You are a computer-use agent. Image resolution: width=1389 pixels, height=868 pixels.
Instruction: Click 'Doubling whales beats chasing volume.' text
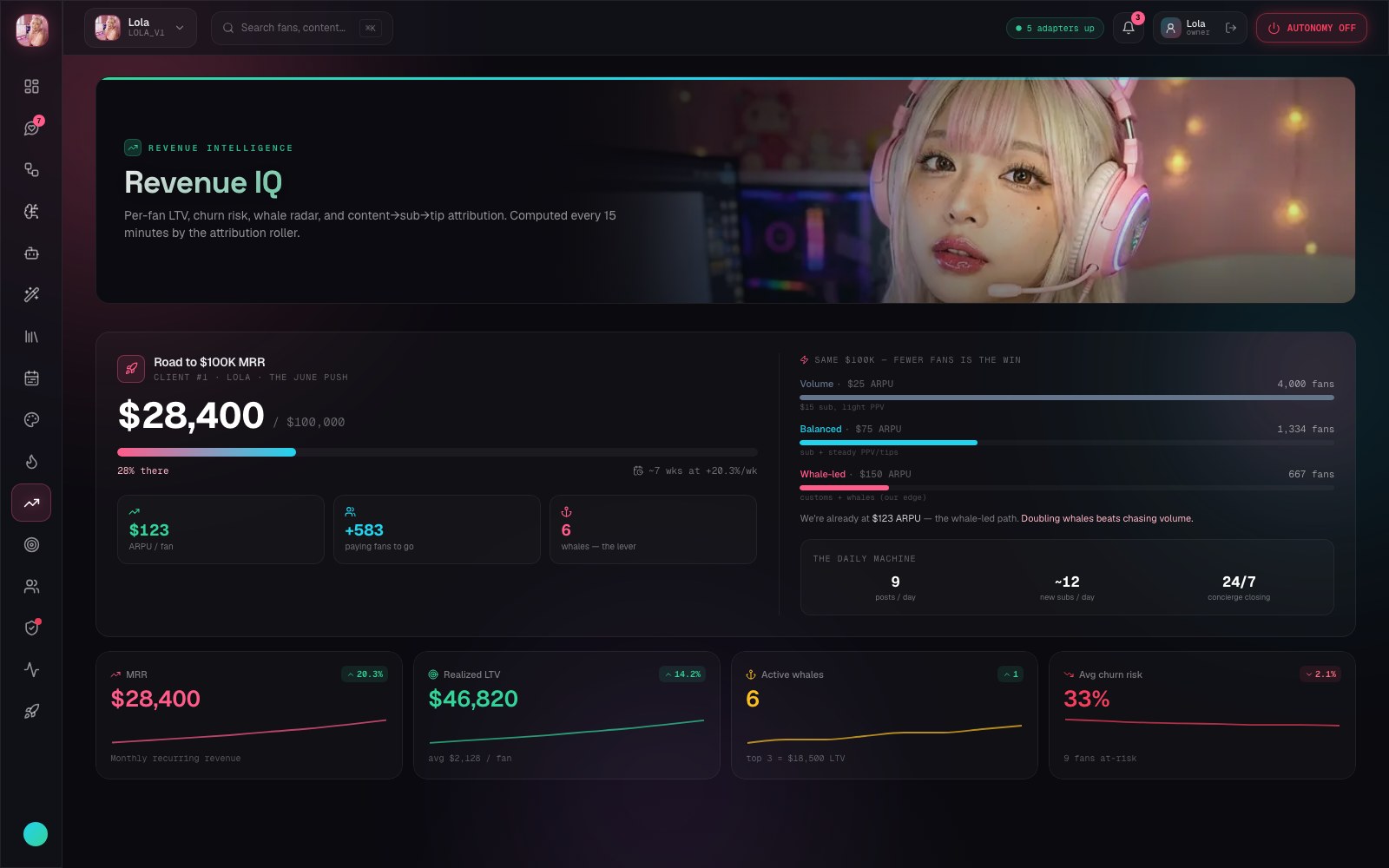(x=1107, y=518)
